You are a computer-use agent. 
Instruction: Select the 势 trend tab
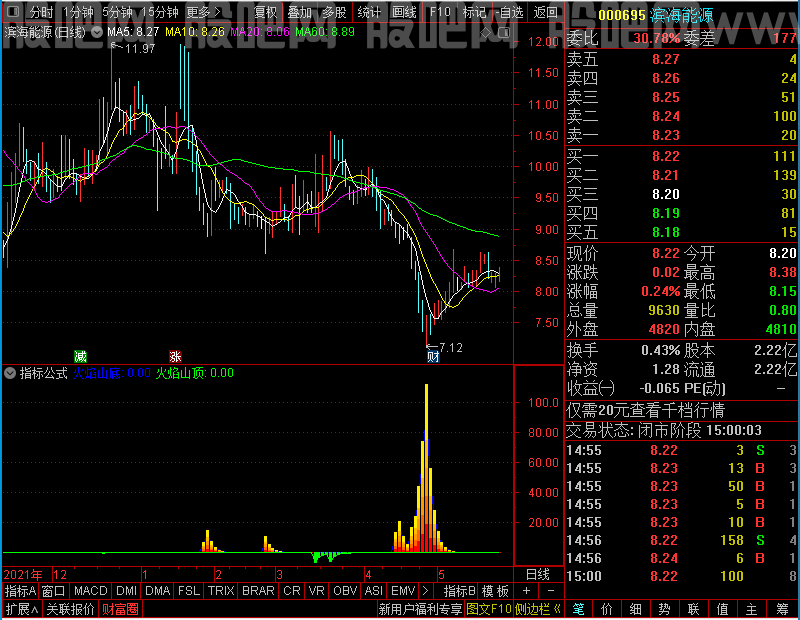664,609
